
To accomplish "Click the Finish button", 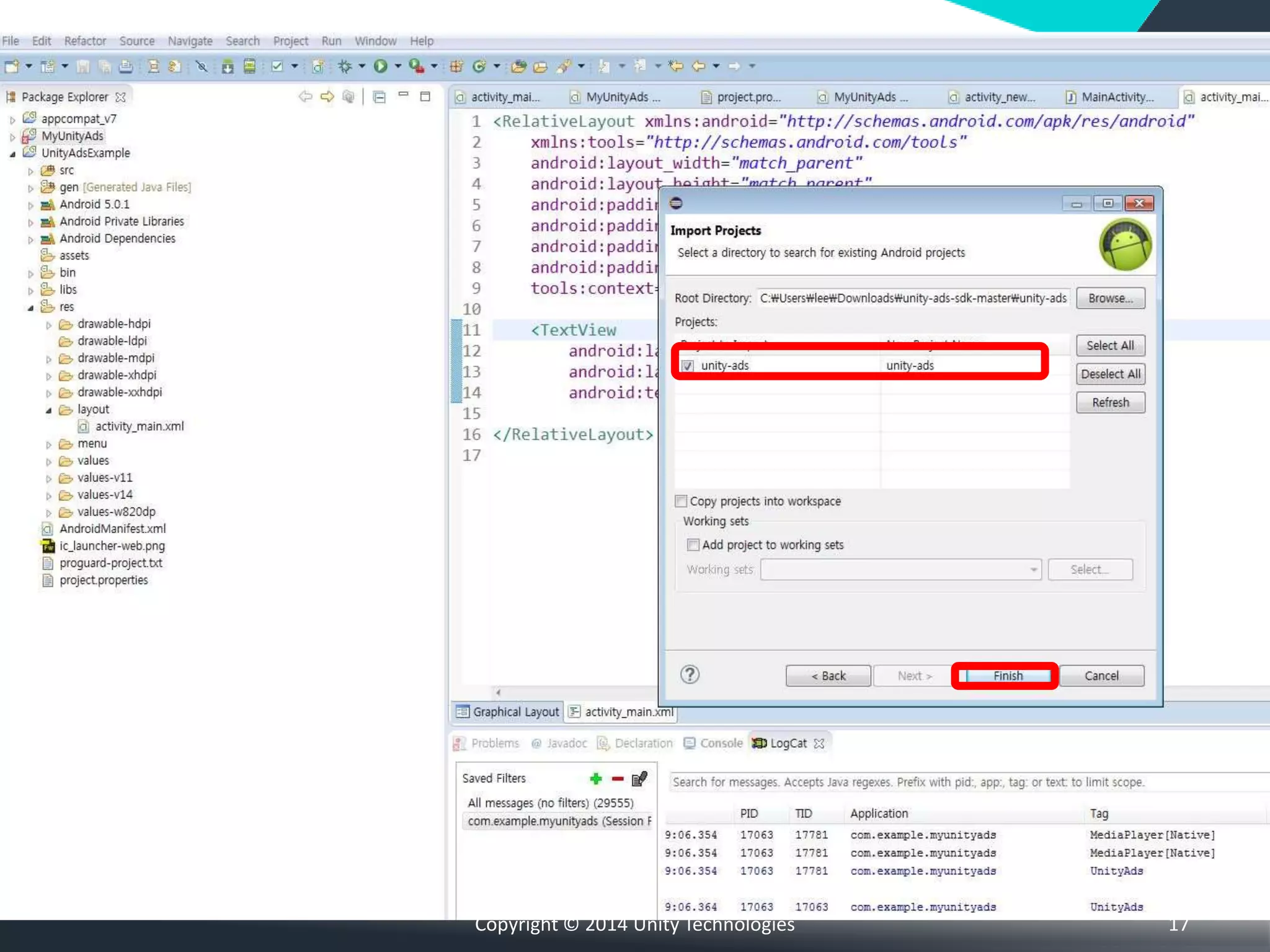I will (x=1007, y=676).
